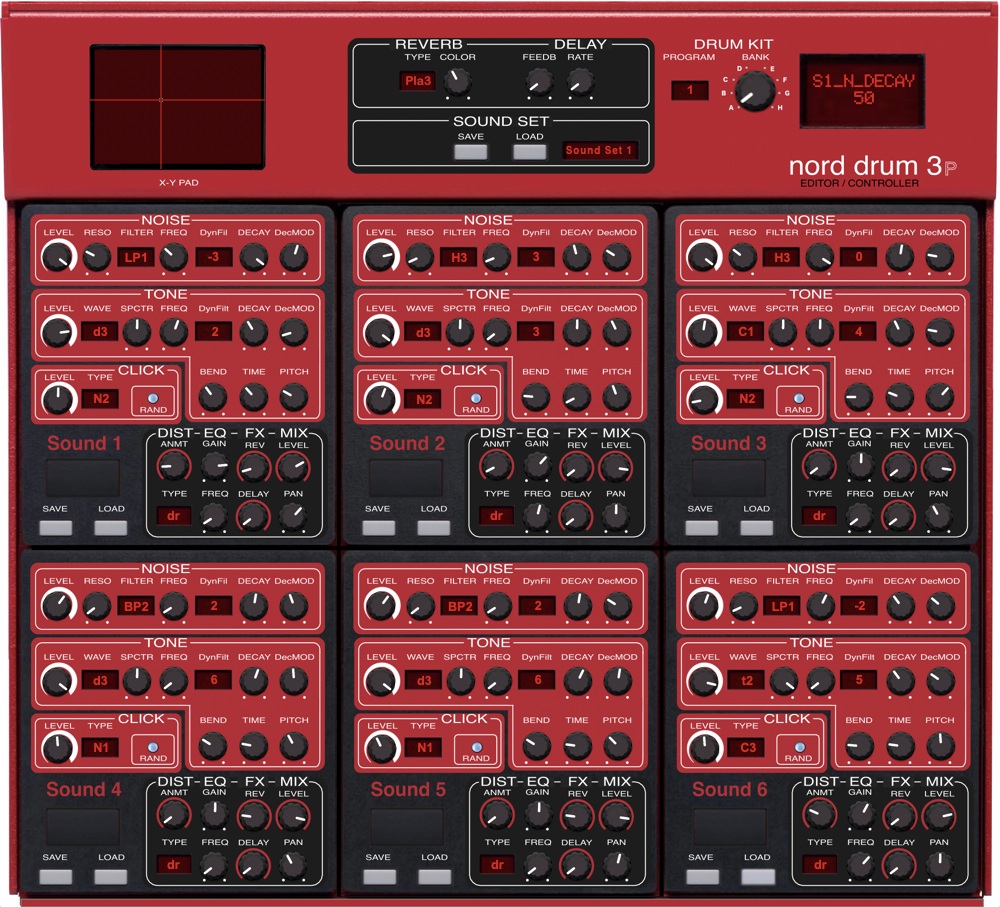
Task: Click Sound 3 FX DELAY knob
Action: [x=899, y=517]
